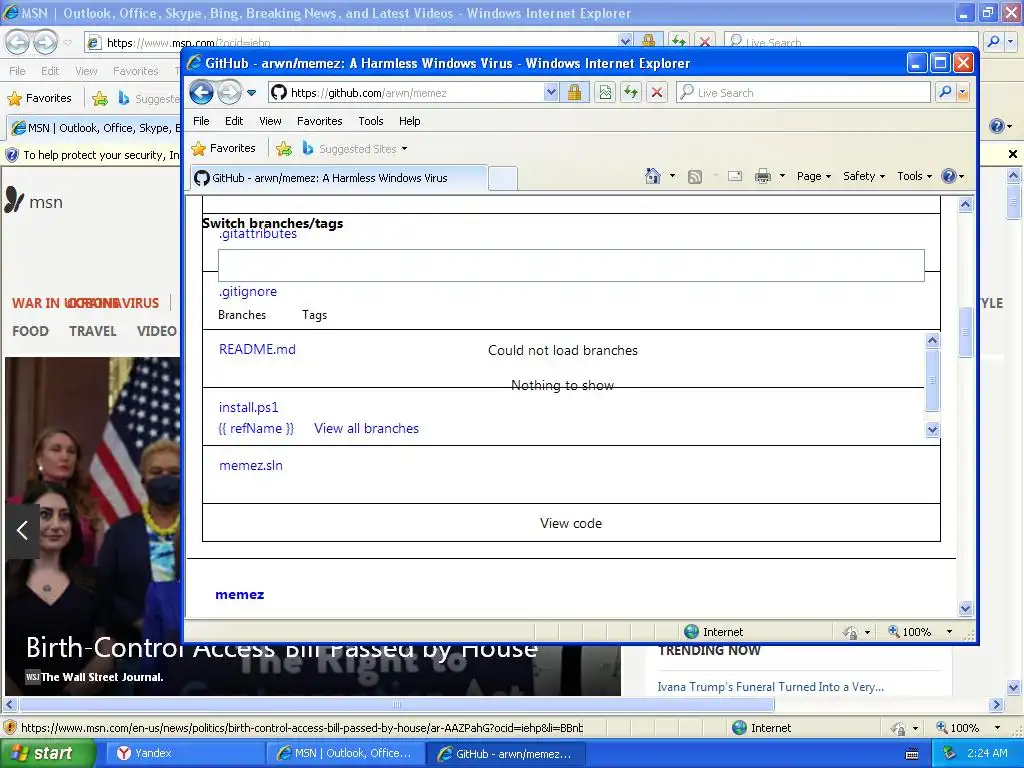This screenshot has width=1024, height=768.
Task: Click the security lock icon in GitHub window
Action: coord(575,93)
